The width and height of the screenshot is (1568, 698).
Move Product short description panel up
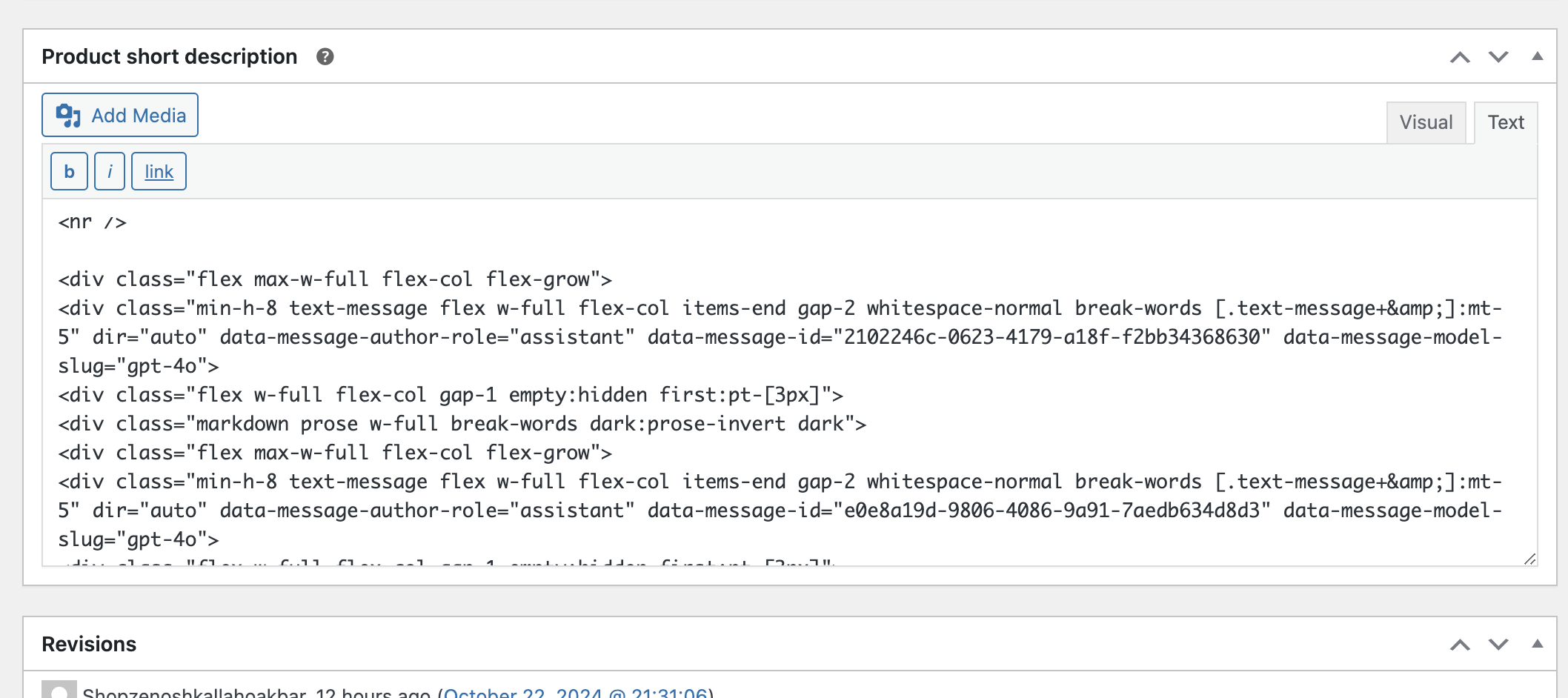1460,57
